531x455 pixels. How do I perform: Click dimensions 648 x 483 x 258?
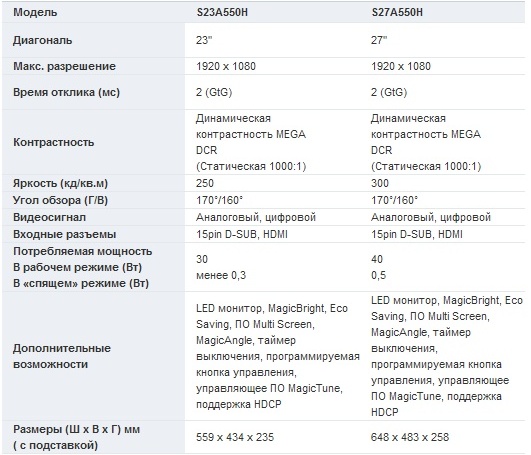410,437
